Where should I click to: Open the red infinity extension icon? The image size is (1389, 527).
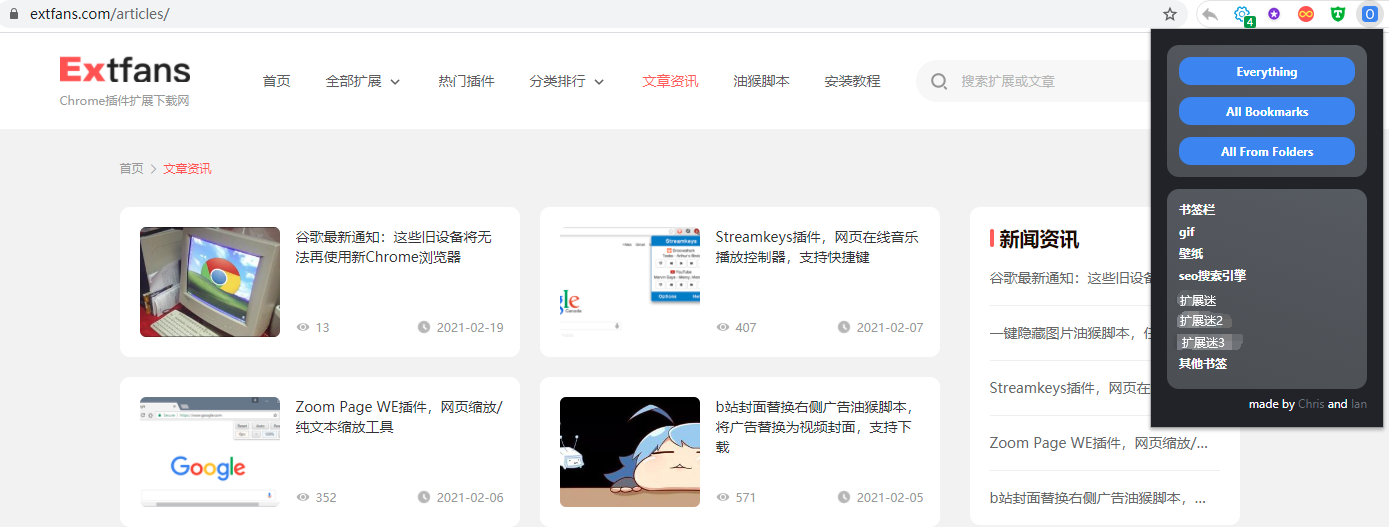coord(1305,14)
